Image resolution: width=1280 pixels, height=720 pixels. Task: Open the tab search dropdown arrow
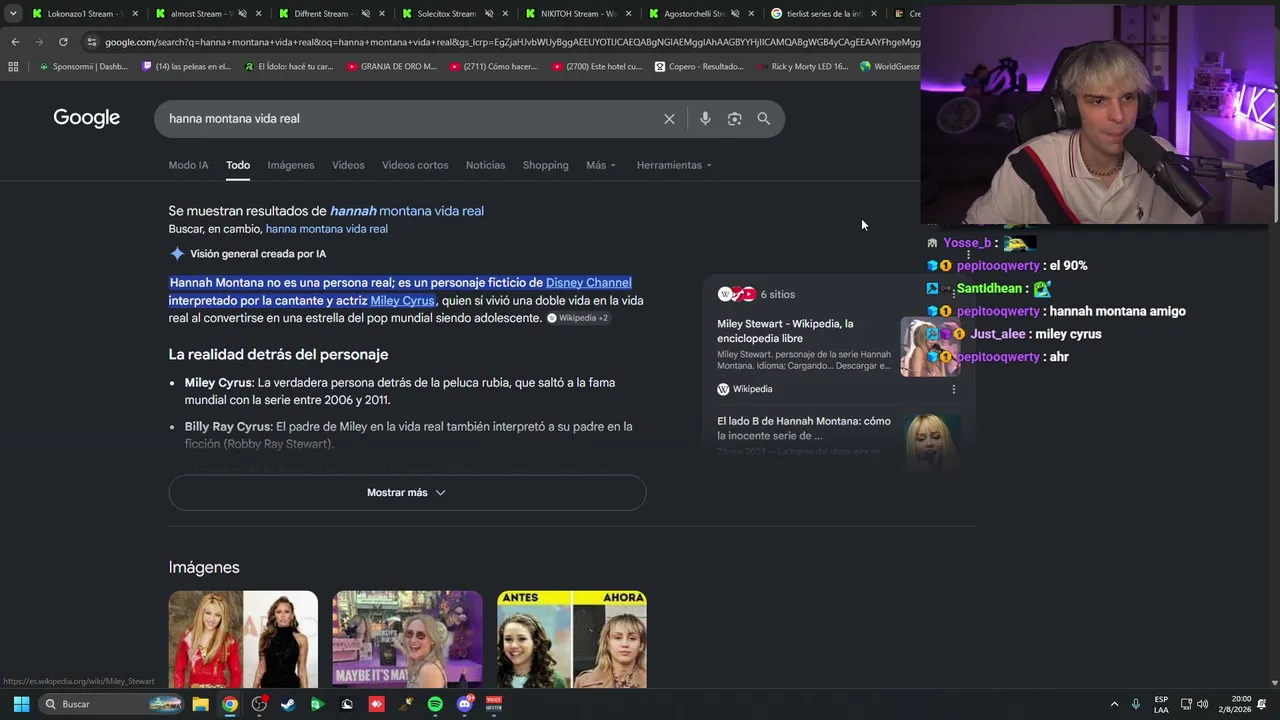tap(13, 14)
